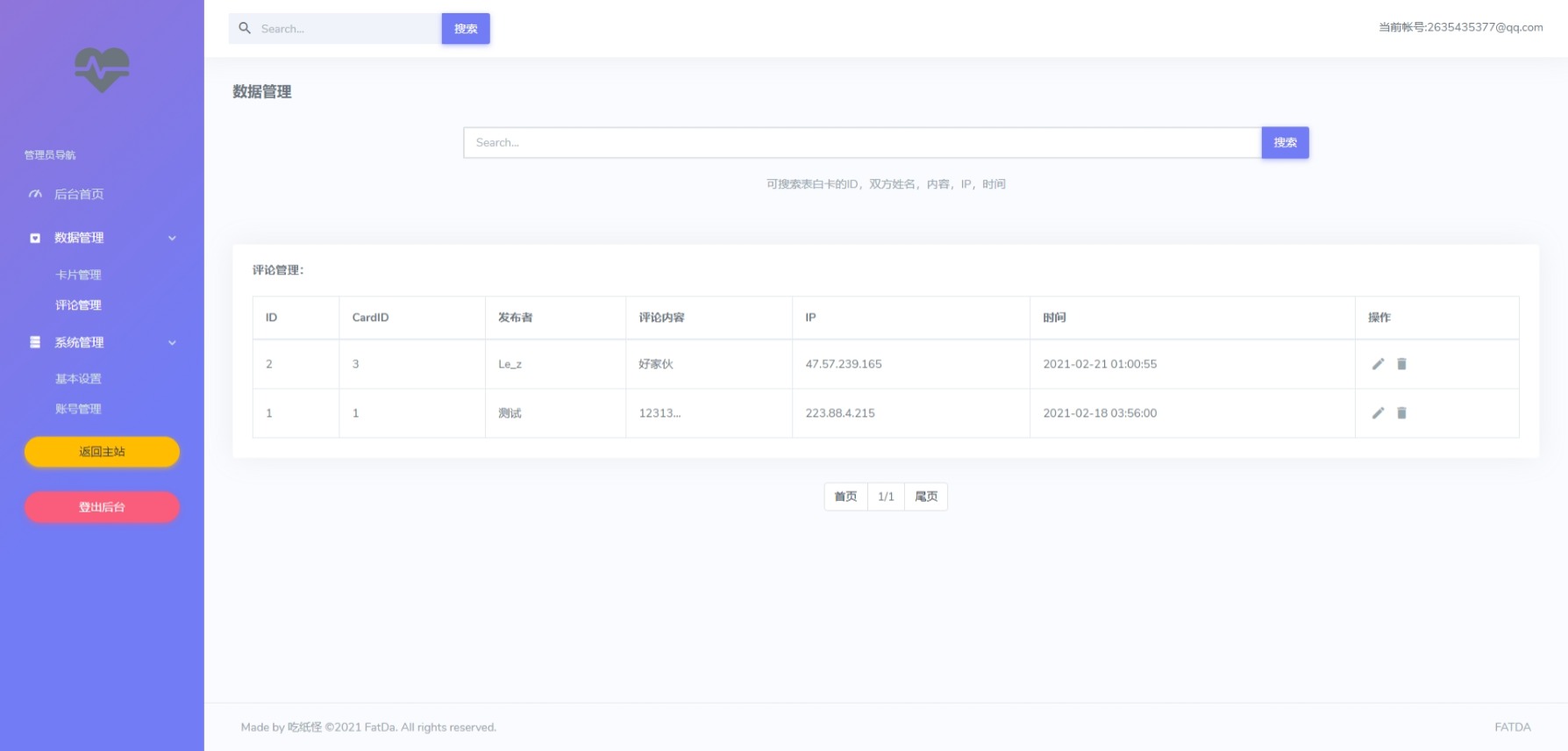Open 账号管理 in the sidebar
This screenshot has height=751, width=1568.
pyautogui.click(x=78, y=409)
